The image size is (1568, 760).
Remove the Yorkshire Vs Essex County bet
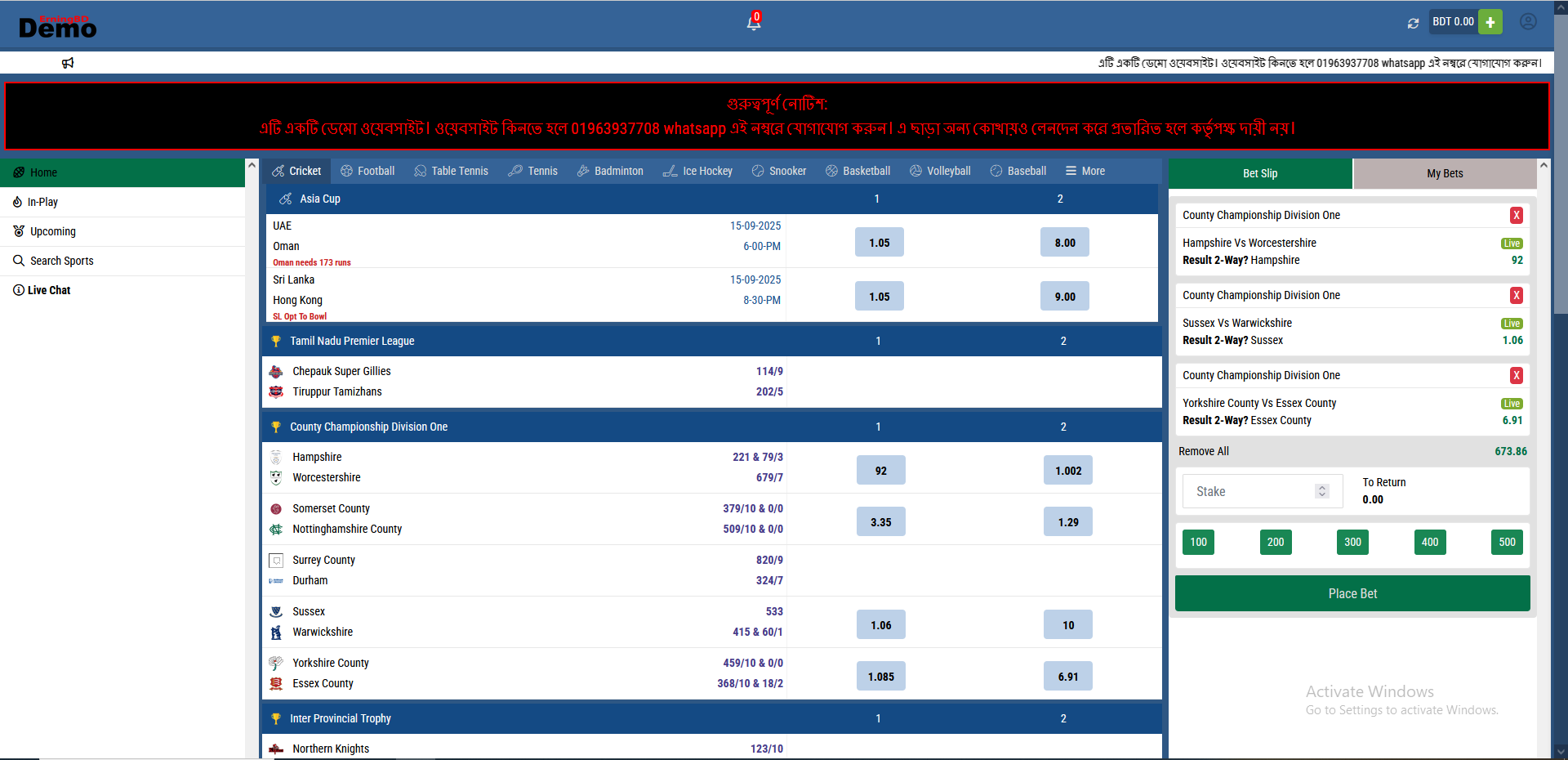(x=1516, y=376)
